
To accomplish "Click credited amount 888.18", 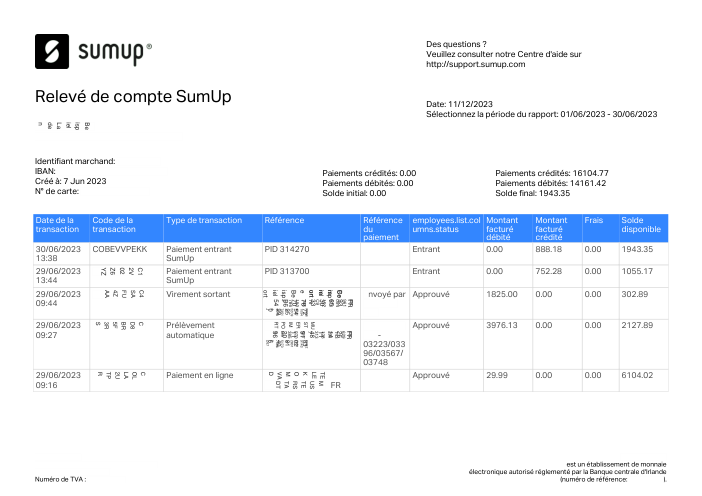I will 548,249.
